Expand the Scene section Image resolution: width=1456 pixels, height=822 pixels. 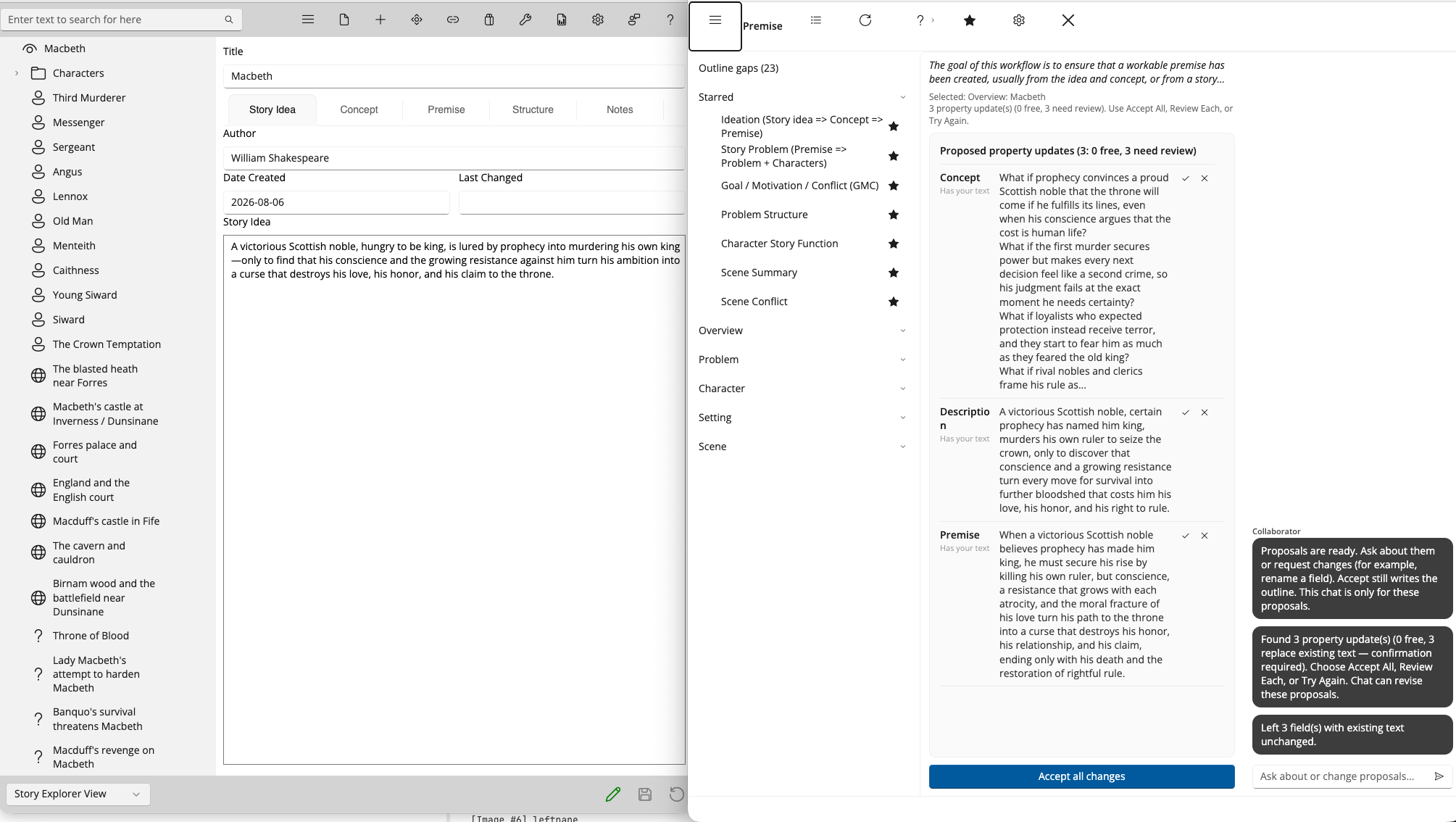[903, 447]
